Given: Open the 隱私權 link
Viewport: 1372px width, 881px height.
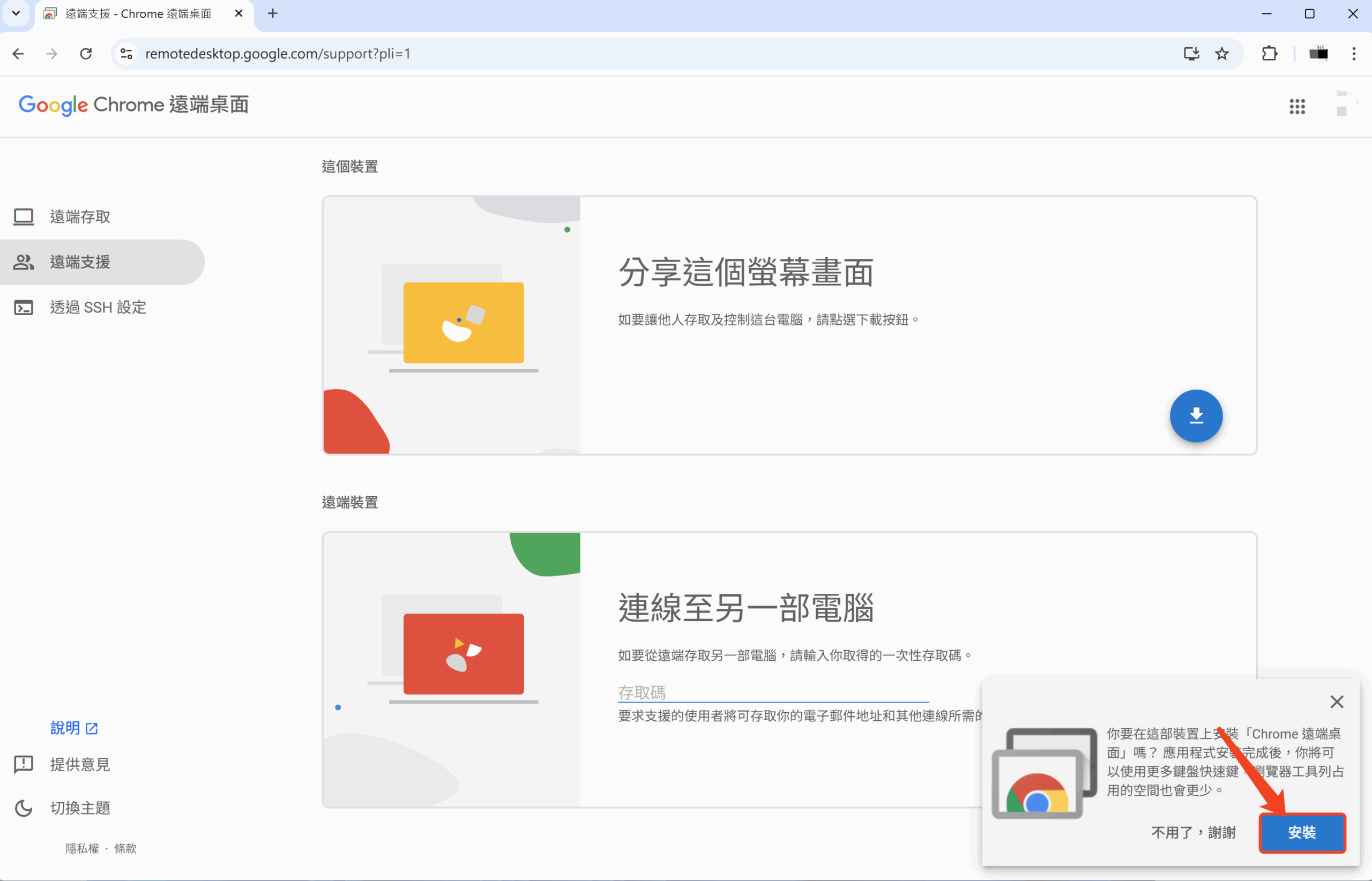Looking at the screenshot, I should point(82,848).
